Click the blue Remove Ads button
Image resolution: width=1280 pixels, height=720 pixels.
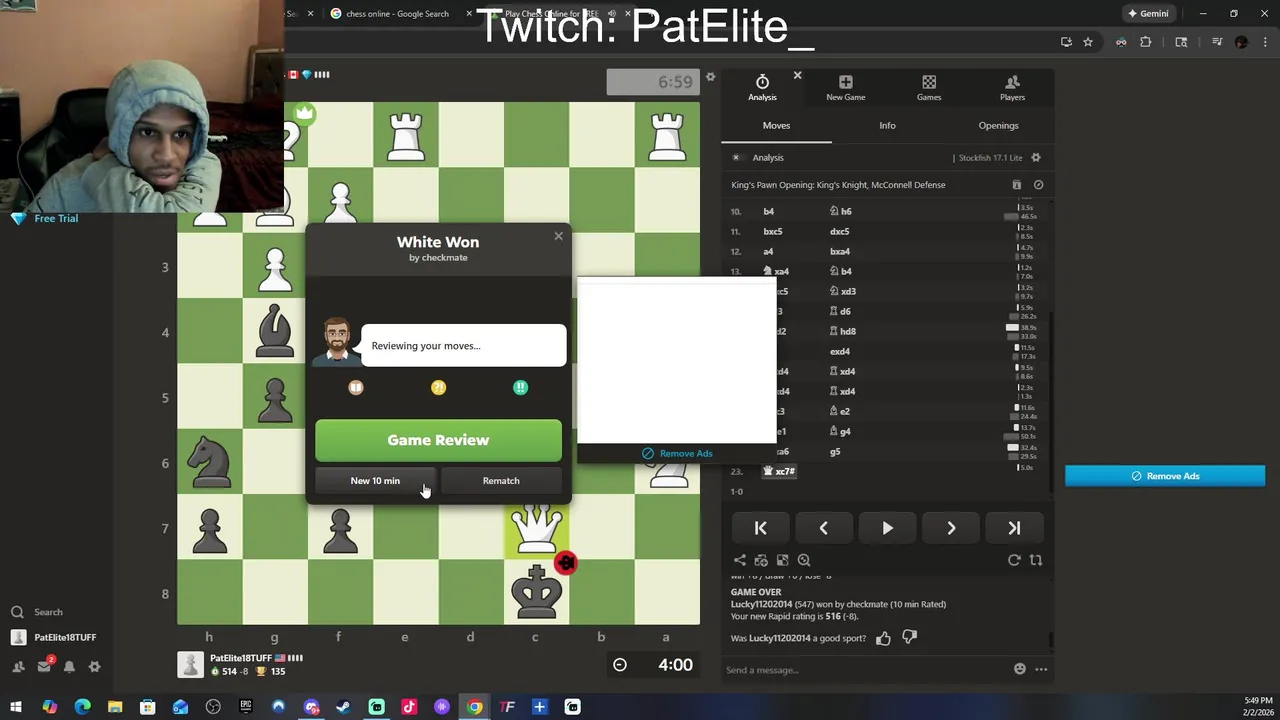(1165, 476)
